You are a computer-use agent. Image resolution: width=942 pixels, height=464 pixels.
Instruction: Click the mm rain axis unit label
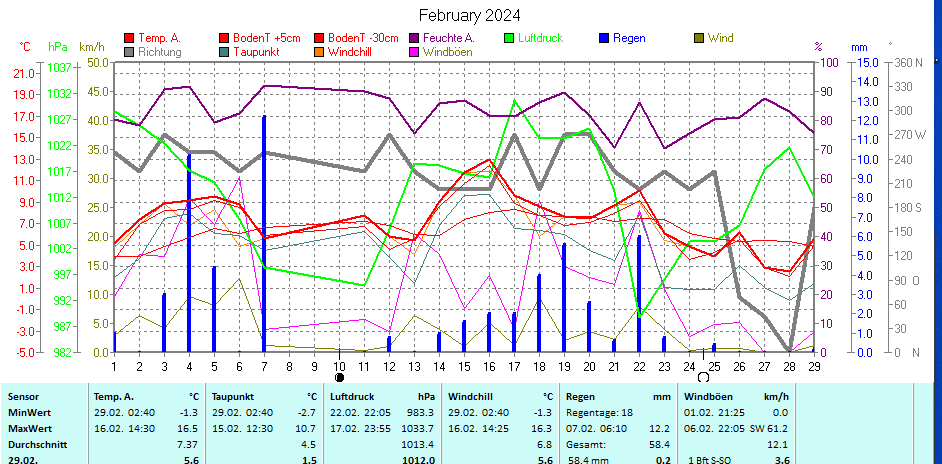click(860, 47)
